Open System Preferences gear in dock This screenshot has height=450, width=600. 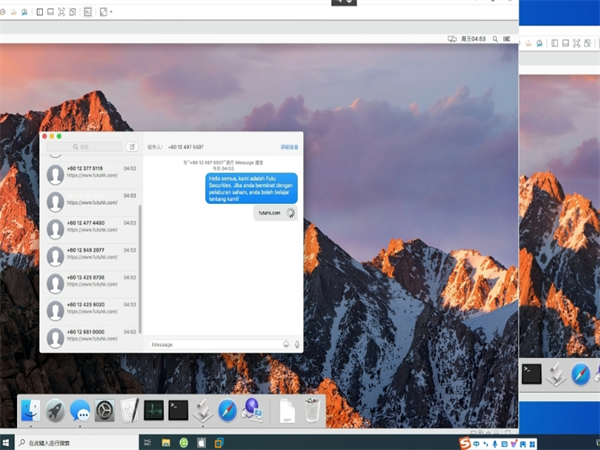tap(104, 409)
